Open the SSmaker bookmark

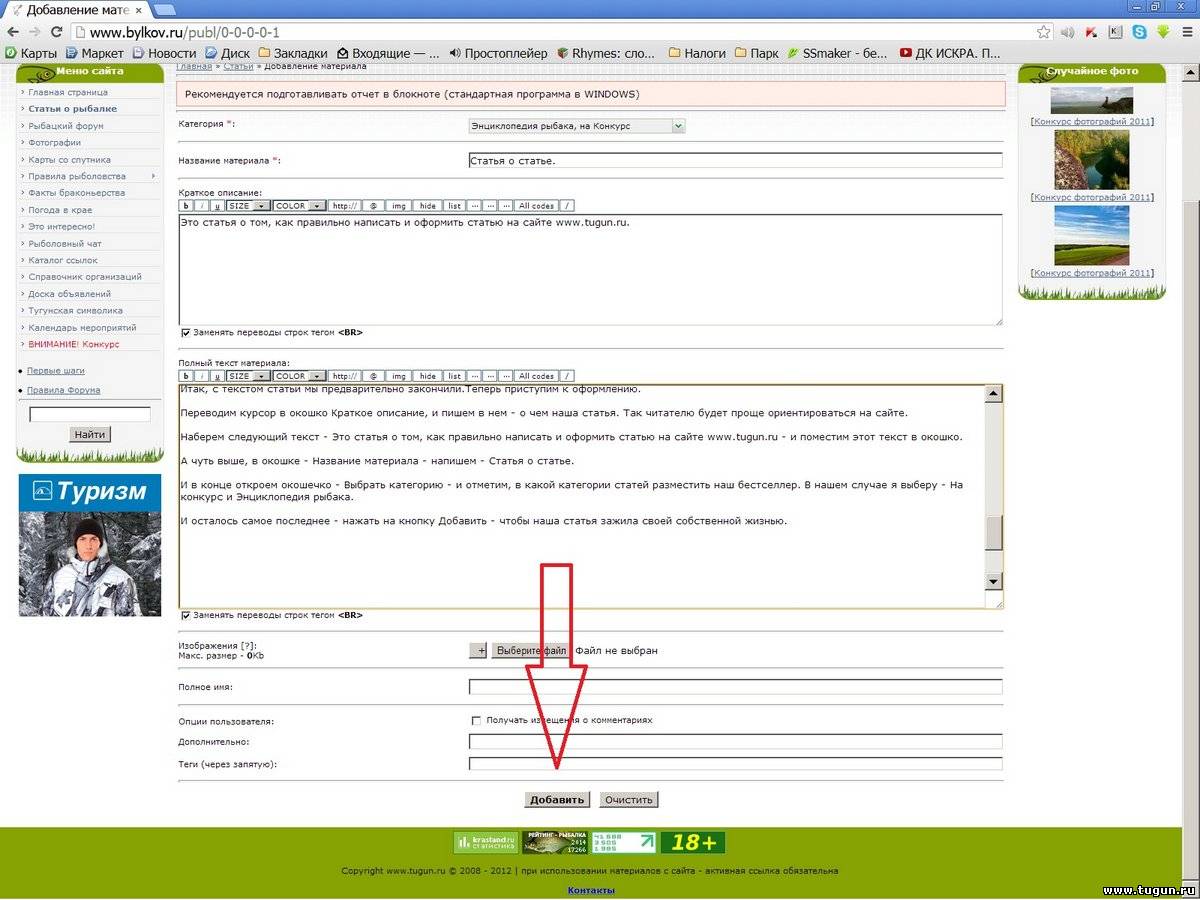[839, 53]
